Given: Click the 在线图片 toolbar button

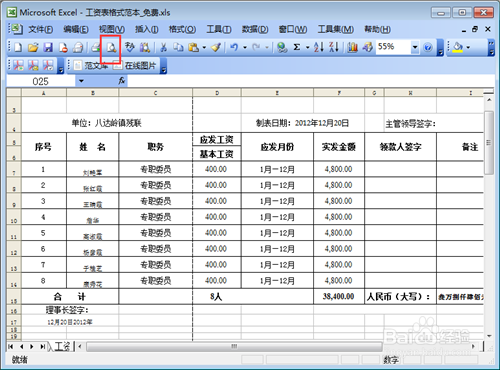Looking at the screenshot, I should pos(135,66).
